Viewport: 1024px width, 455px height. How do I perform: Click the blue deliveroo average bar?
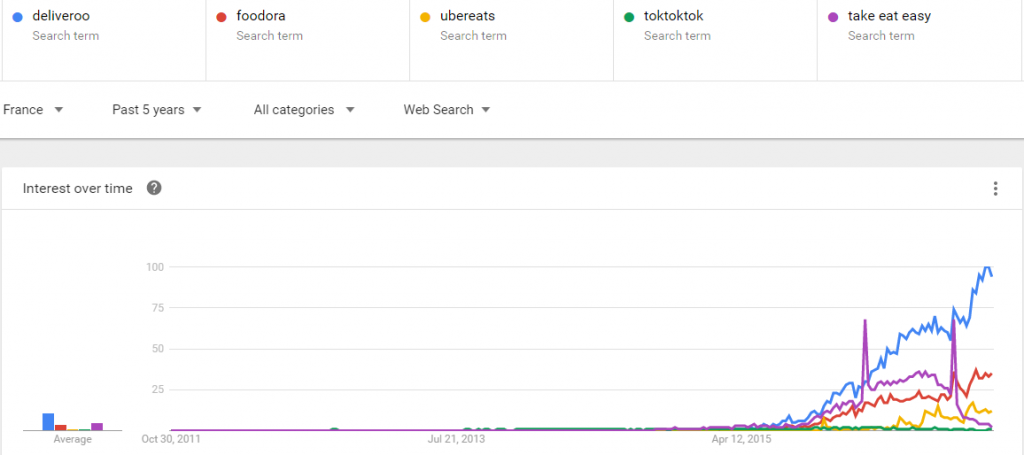[x=48, y=422]
